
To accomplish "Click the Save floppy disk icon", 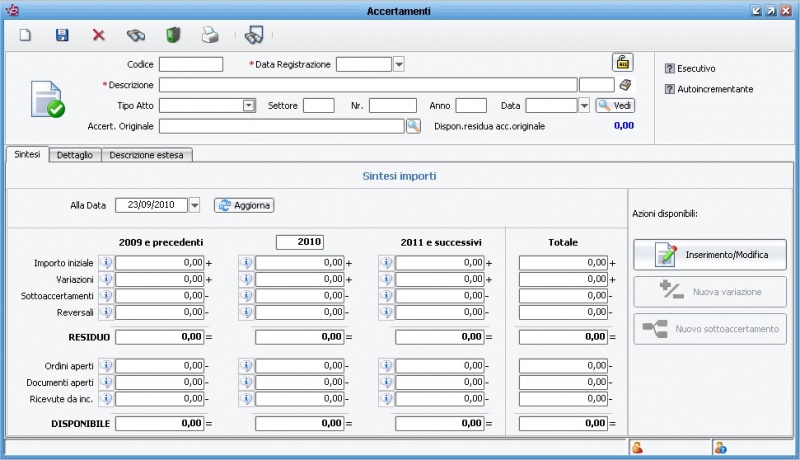I will click(x=62, y=35).
